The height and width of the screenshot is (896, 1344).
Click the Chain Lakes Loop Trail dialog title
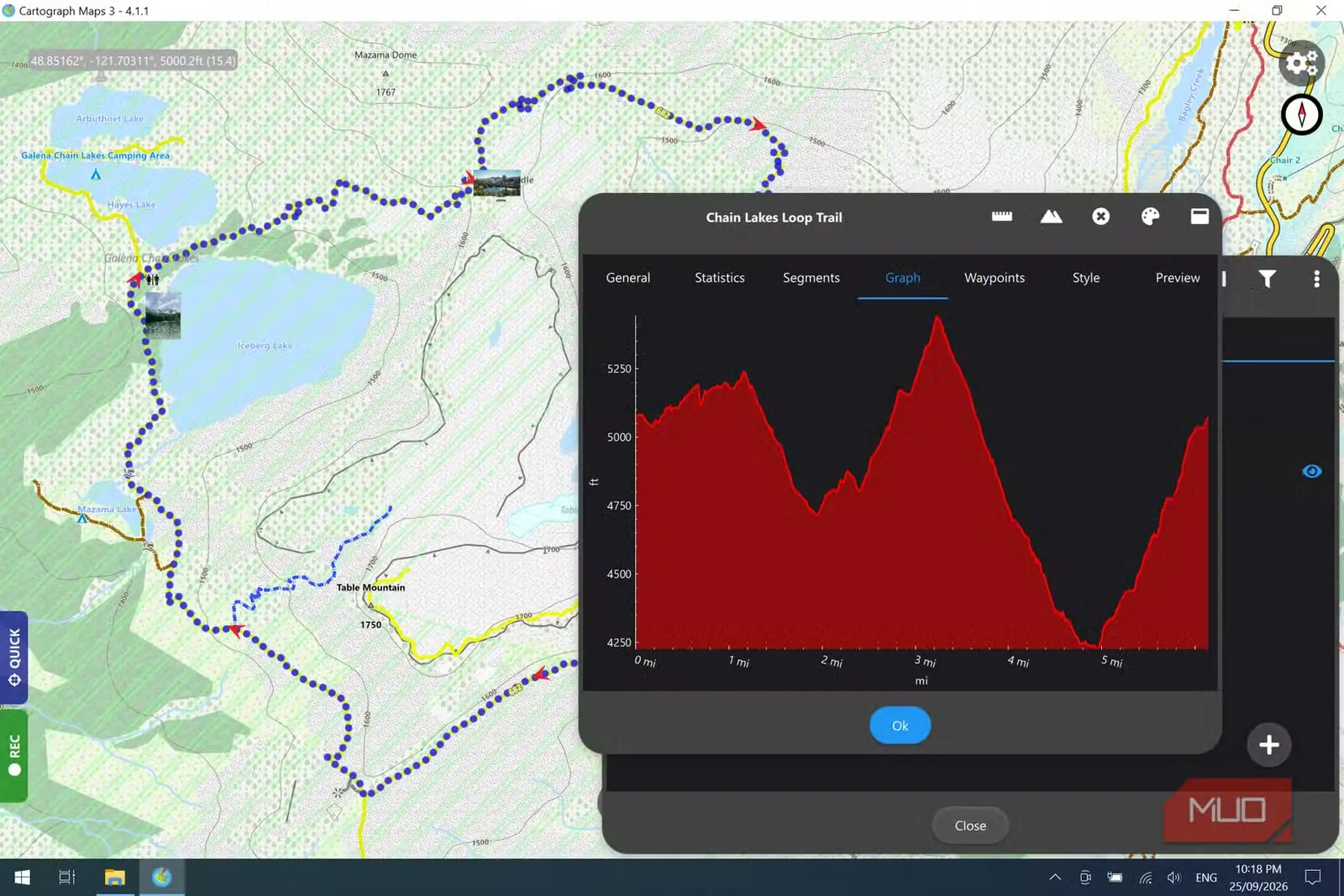[x=774, y=217]
